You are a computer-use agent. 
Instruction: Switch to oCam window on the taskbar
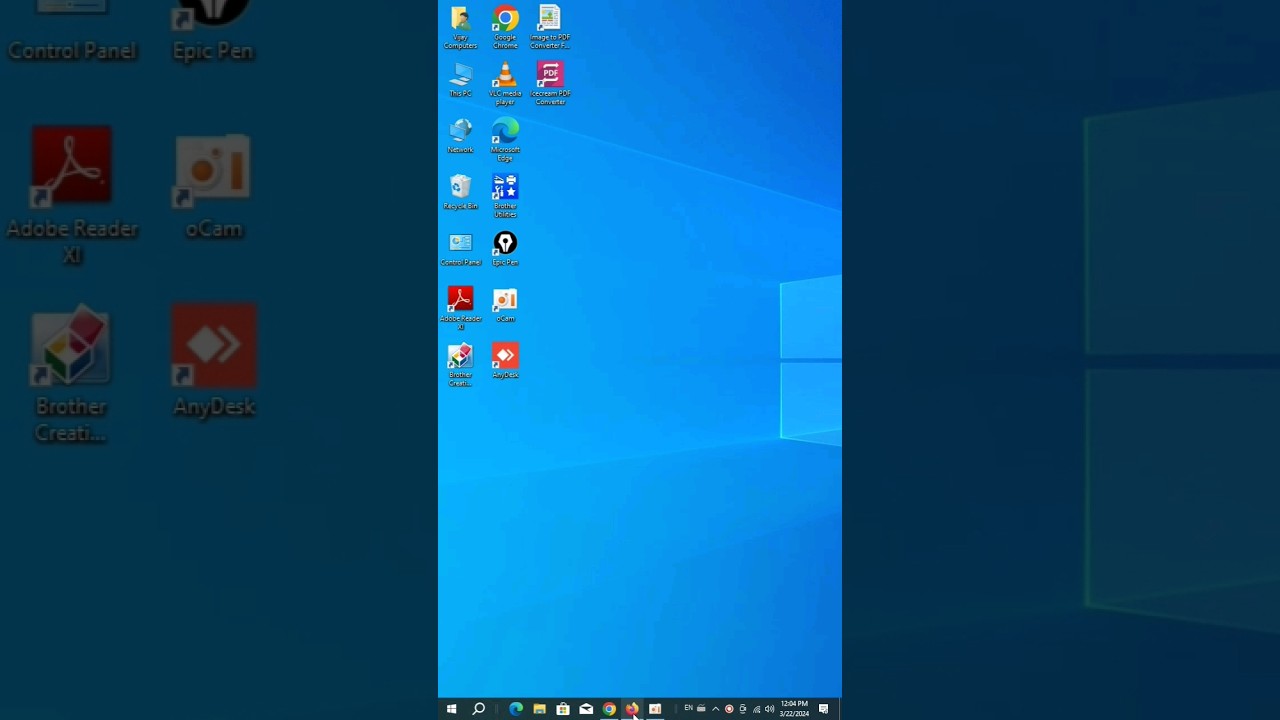click(x=655, y=709)
